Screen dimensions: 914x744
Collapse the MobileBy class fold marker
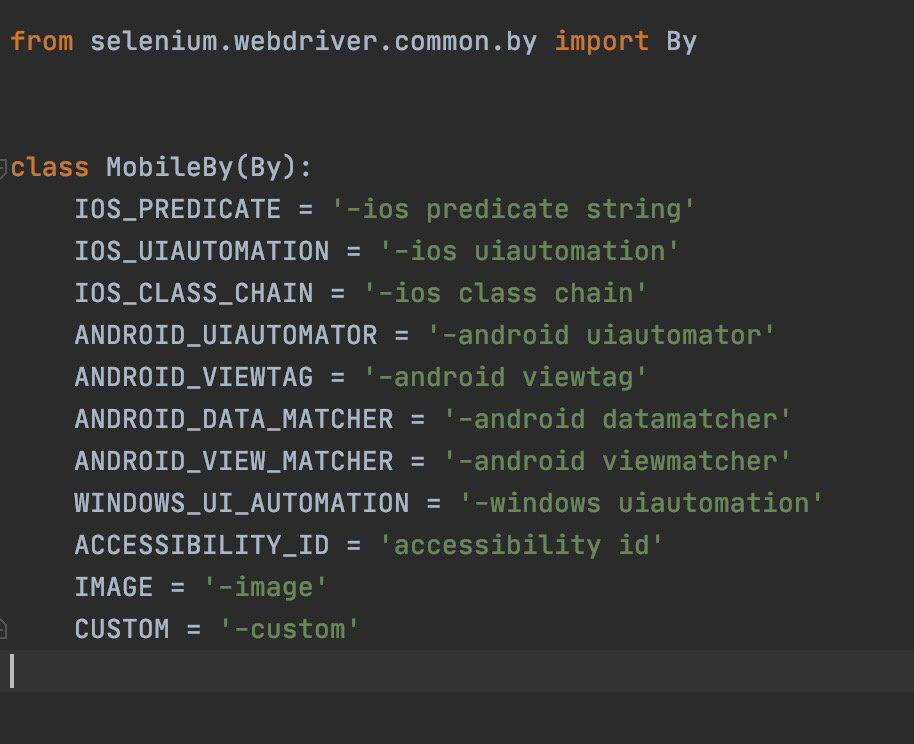[x=3, y=168]
